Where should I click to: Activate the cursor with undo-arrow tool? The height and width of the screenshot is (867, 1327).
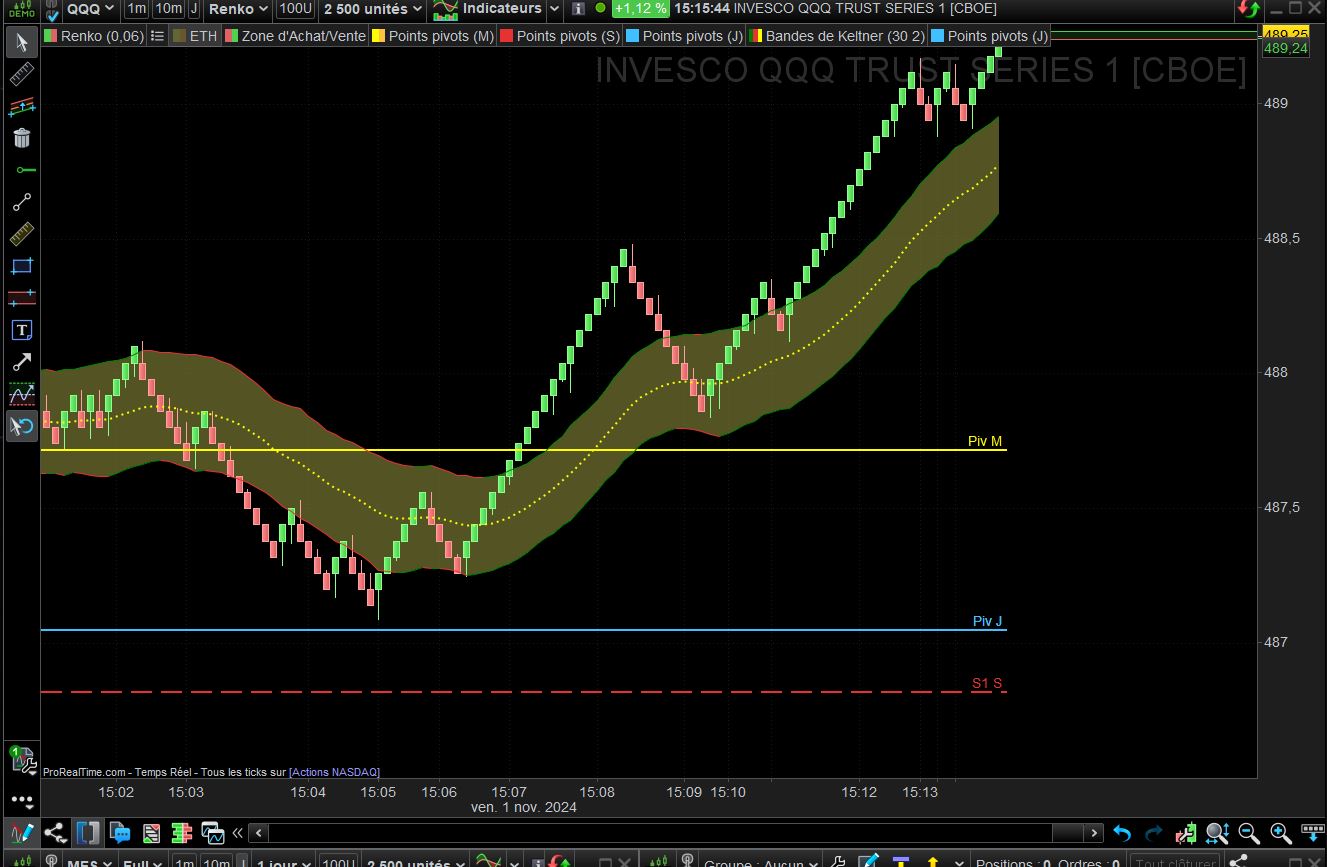pos(21,426)
